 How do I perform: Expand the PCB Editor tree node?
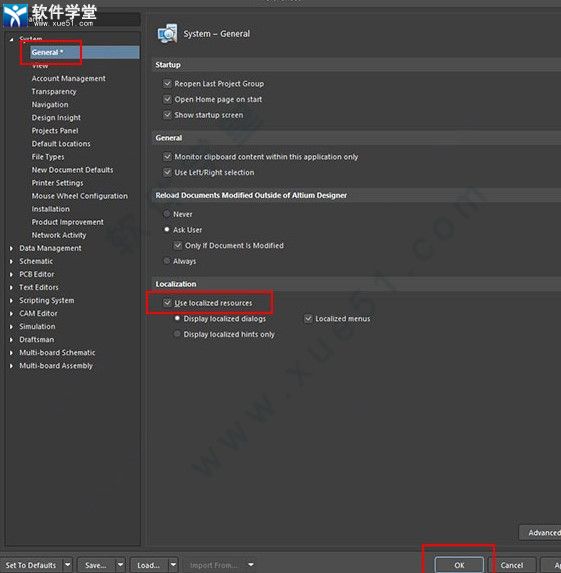[11, 274]
